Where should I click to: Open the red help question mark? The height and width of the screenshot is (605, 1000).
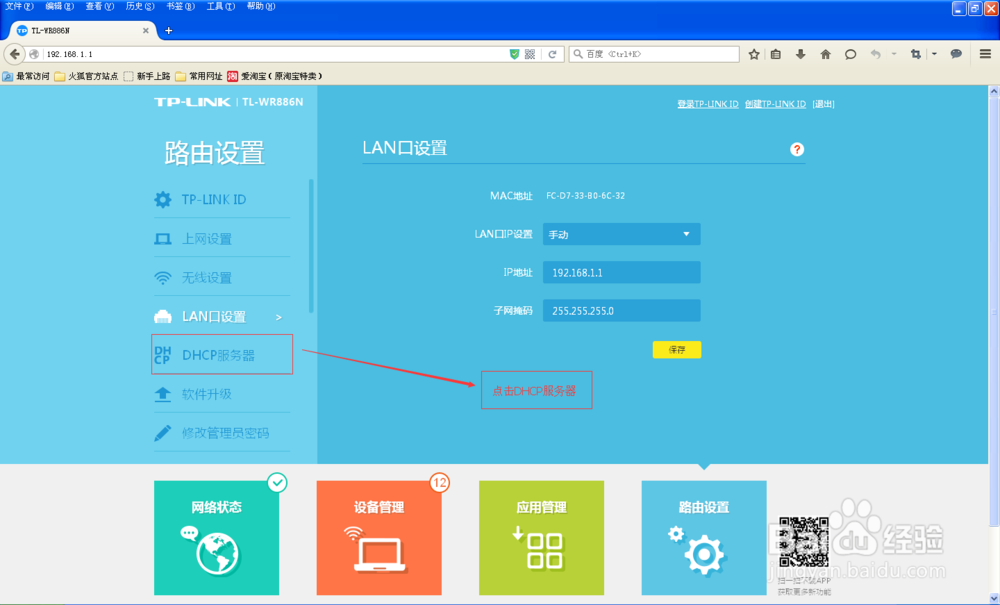coord(797,149)
